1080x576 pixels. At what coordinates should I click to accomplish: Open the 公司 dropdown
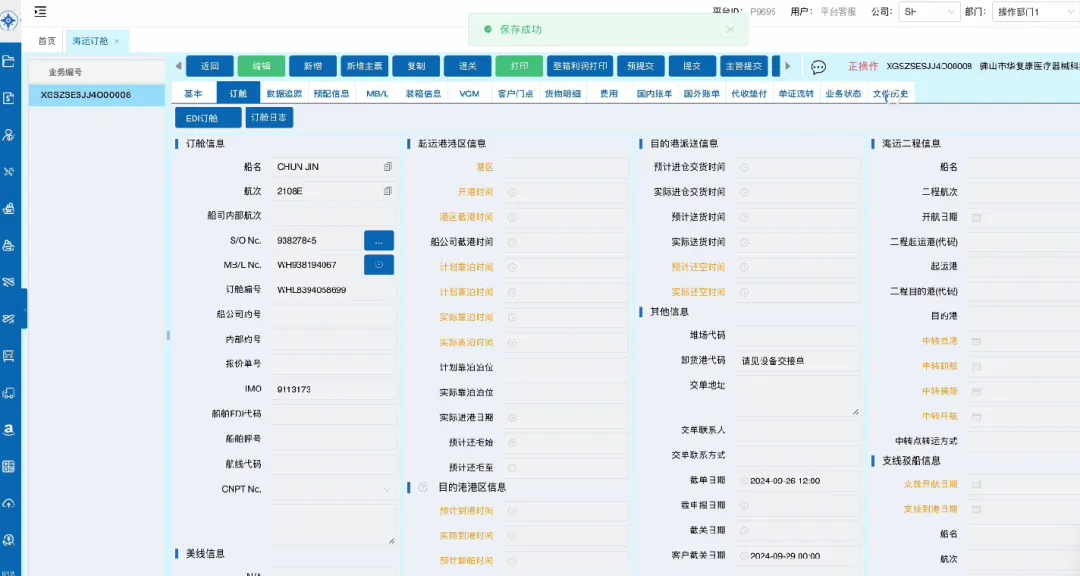coord(928,12)
